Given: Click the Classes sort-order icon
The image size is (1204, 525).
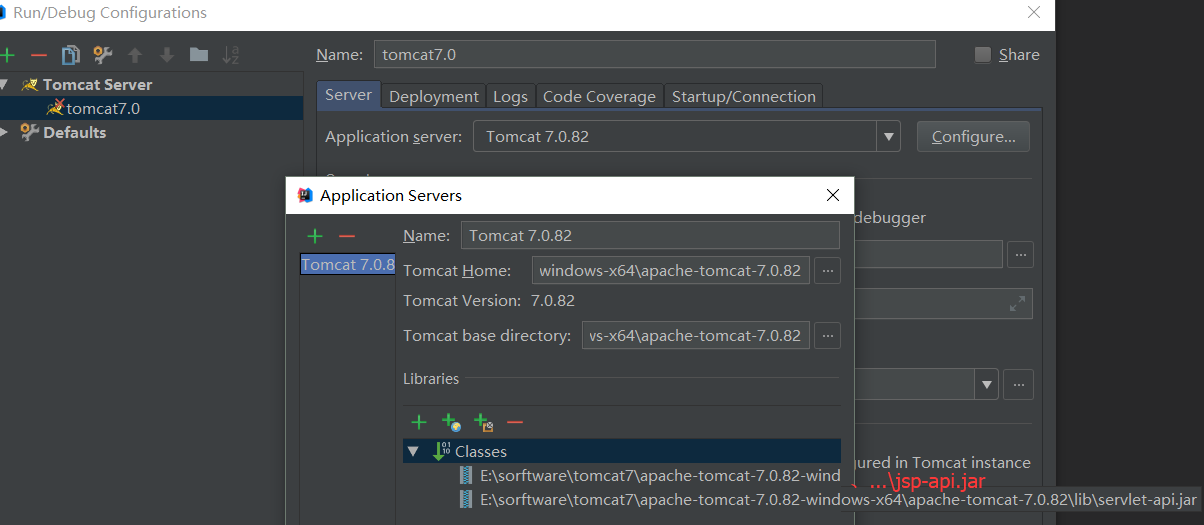Looking at the screenshot, I should [x=441, y=451].
